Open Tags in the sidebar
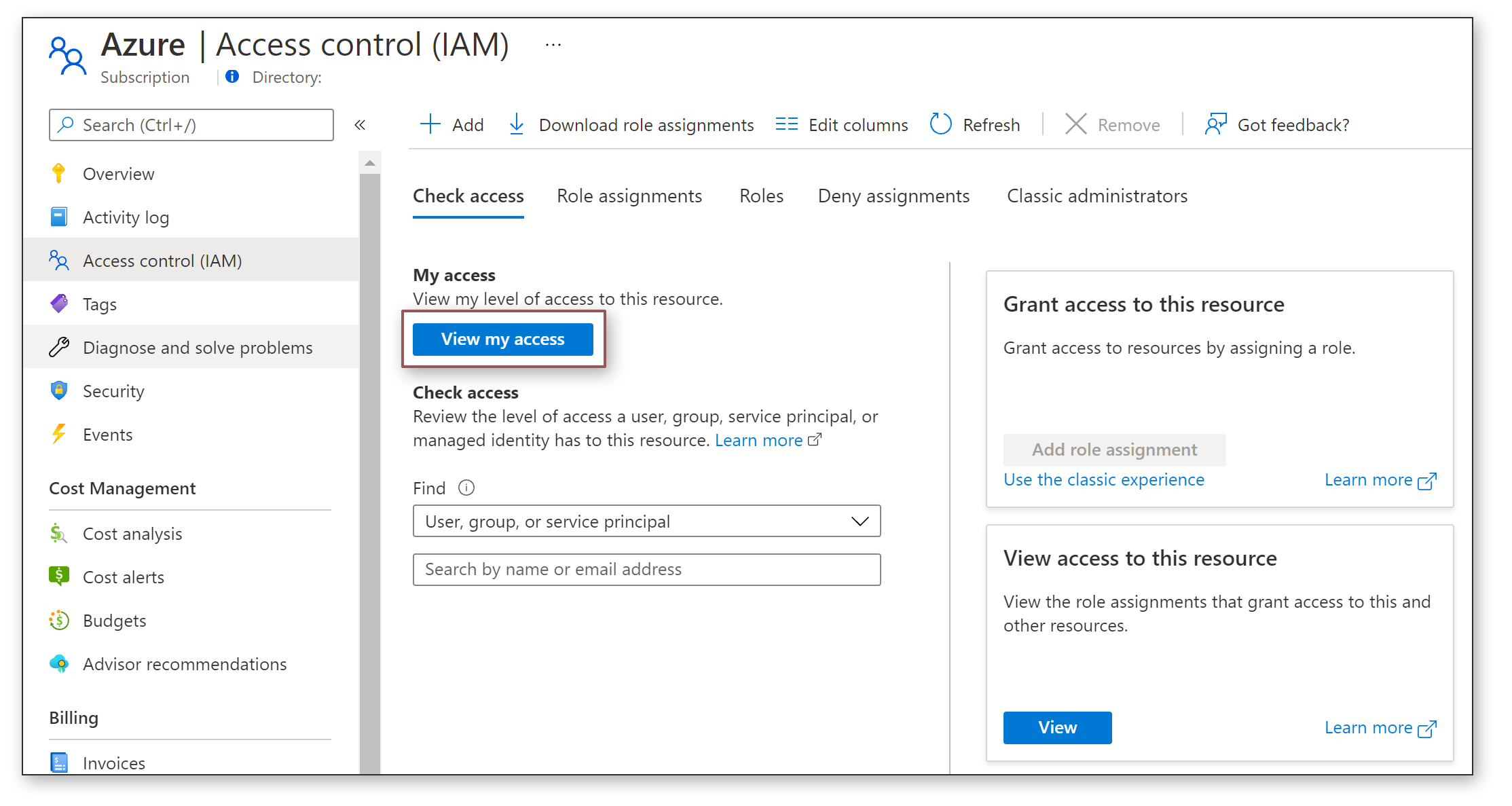The width and height of the screenshot is (1512, 806). point(99,304)
